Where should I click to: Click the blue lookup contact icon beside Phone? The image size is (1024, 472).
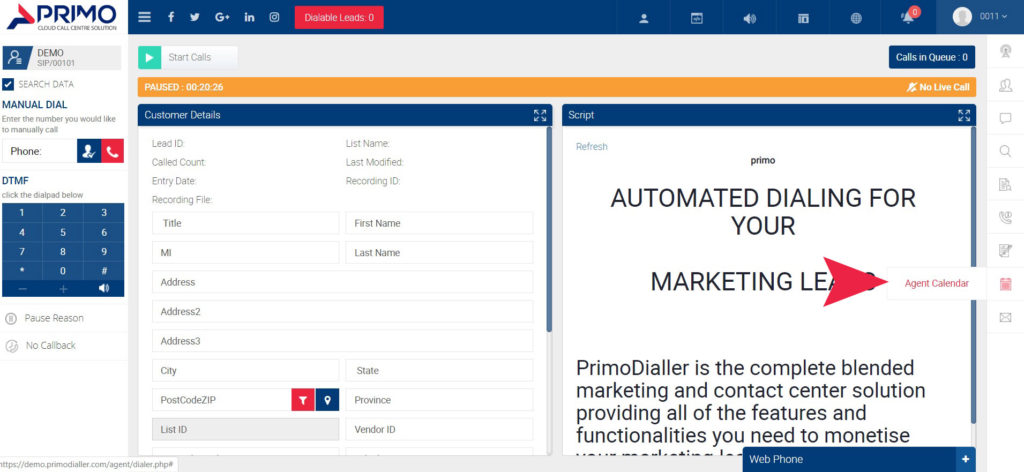pyautogui.click(x=89, y=151)
